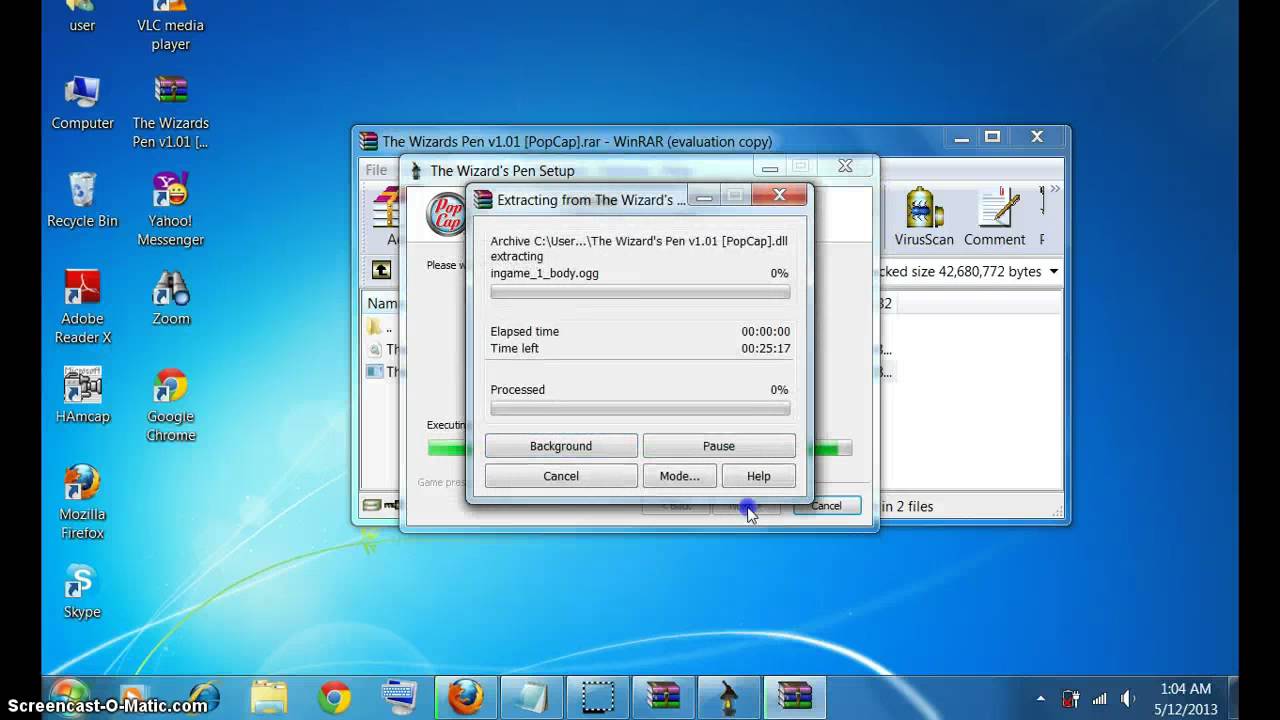
Task: Open the File menu in WinRAR
Action: click(375, 170)
